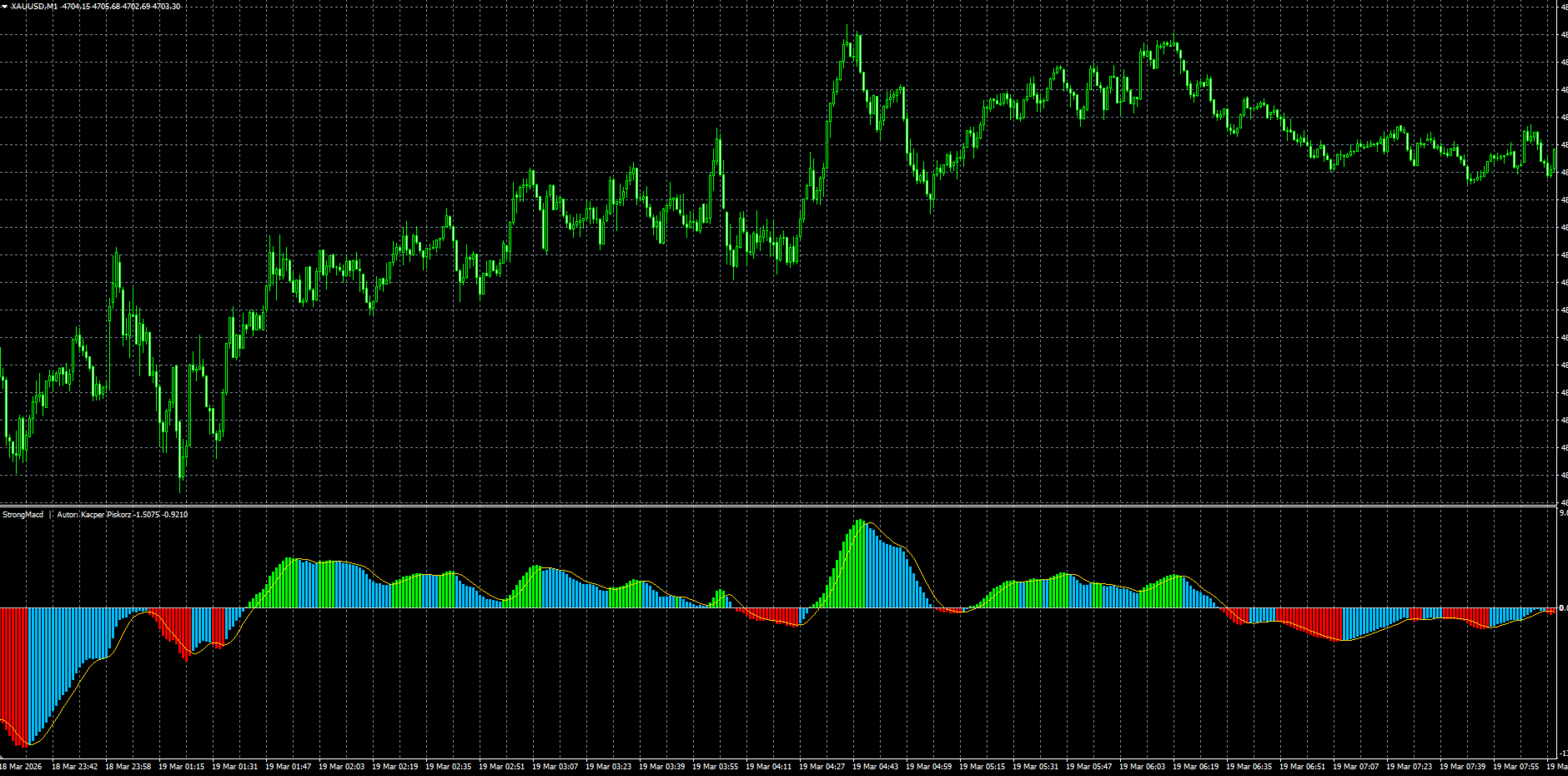The image size is (1568, 776).
Task: Click the '19 Mar 04:11' time axis label
Action: (x=768, y=767)
